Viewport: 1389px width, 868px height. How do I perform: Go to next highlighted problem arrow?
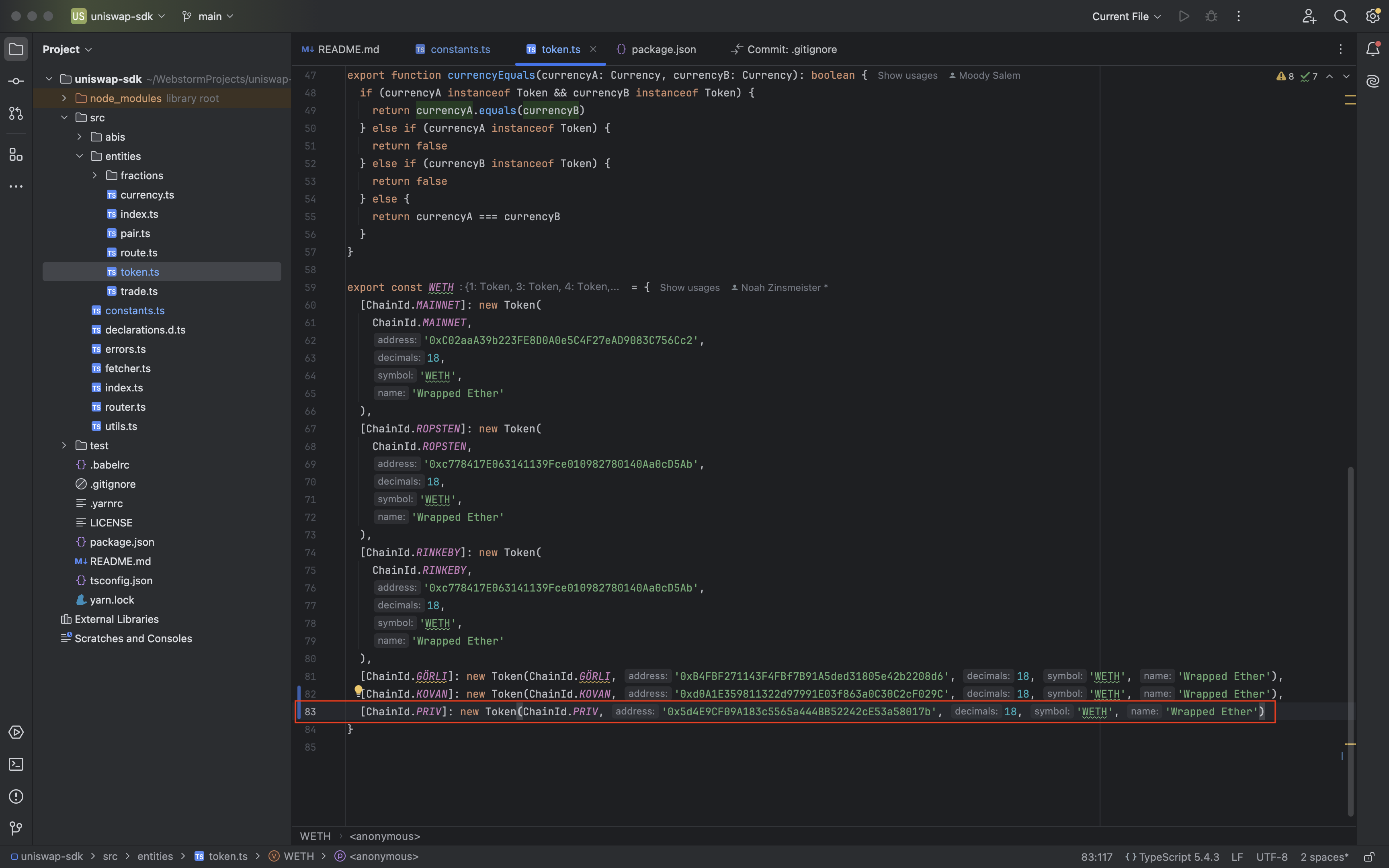[x=1346, y=76]
